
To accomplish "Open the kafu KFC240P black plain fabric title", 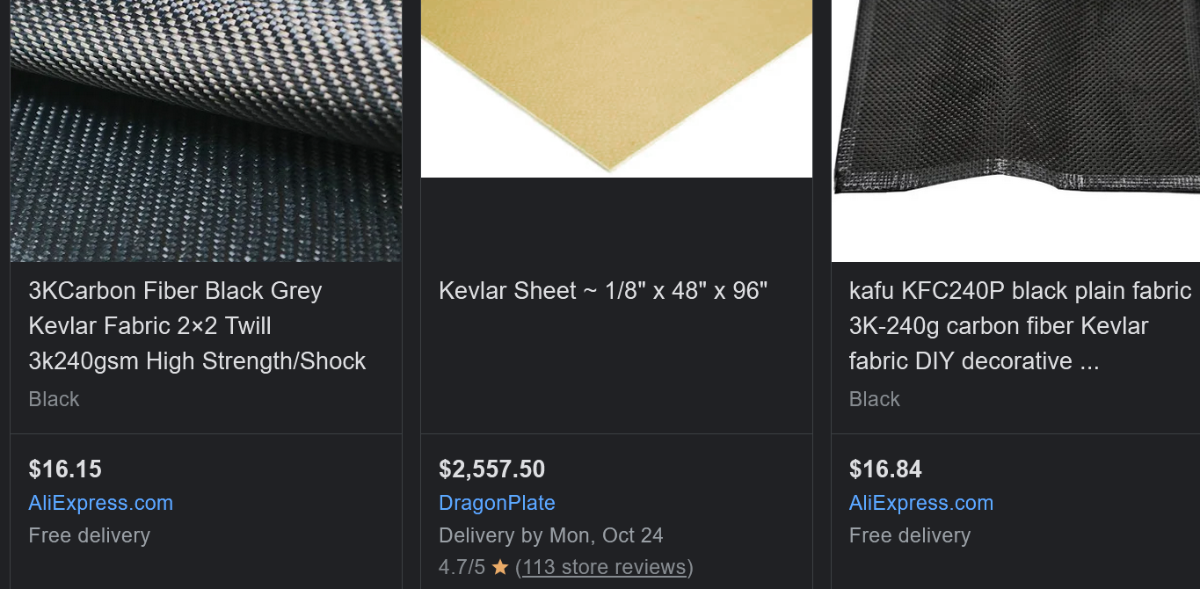I will (x=1020, y=326).
